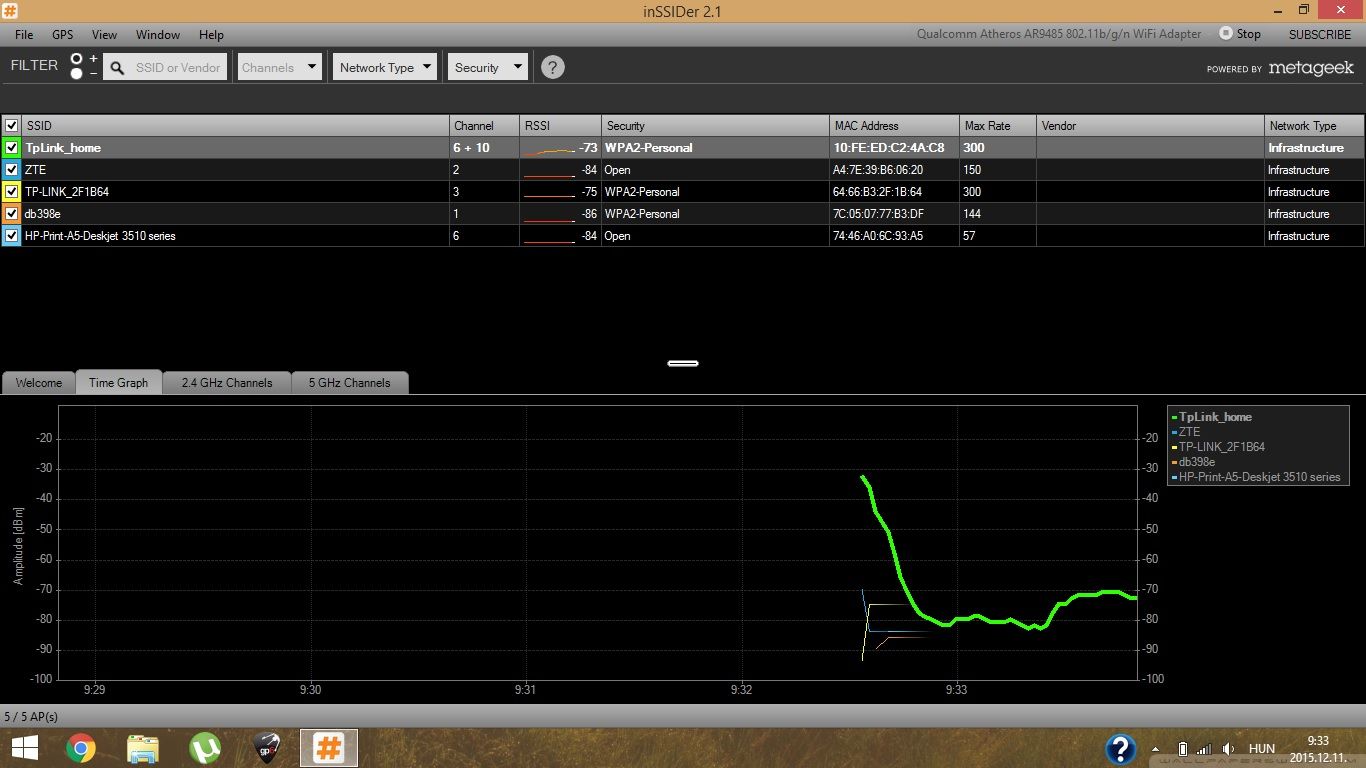Click ZTE in the graph legend

coord(1189,432)
